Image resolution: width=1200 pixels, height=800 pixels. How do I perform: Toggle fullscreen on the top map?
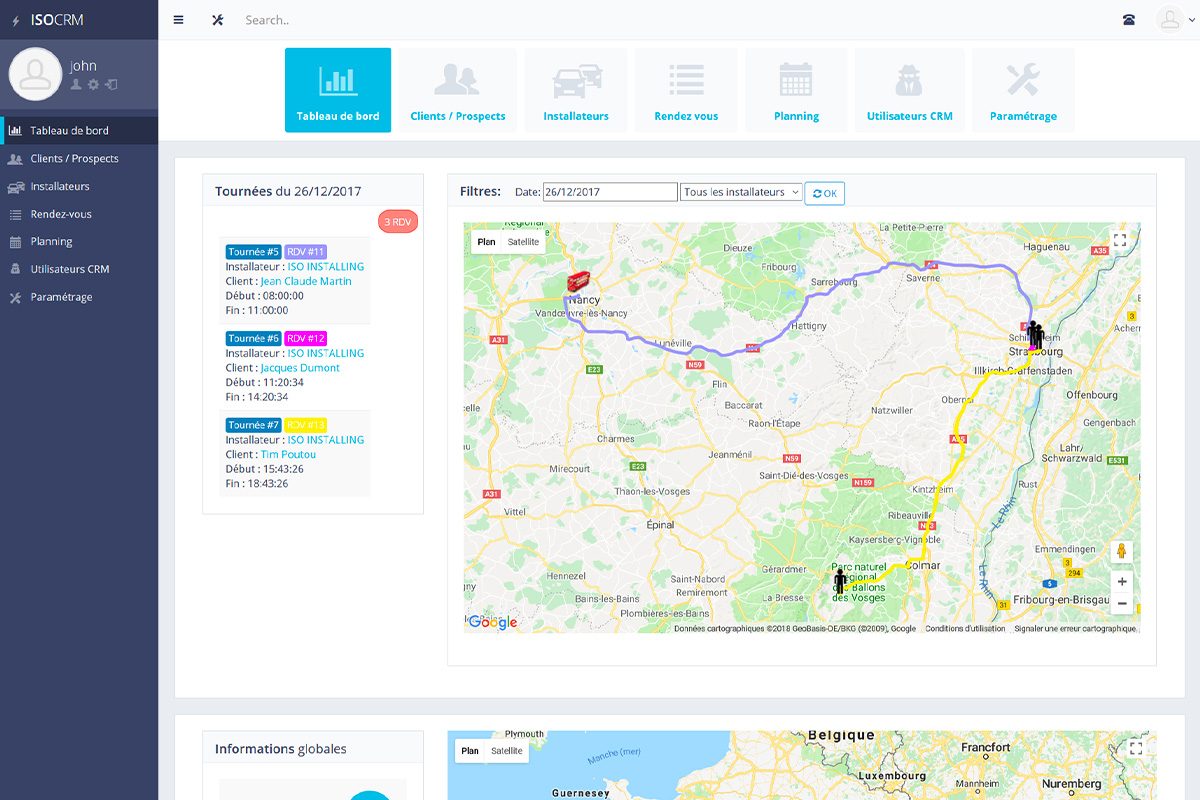(1120, 240)
